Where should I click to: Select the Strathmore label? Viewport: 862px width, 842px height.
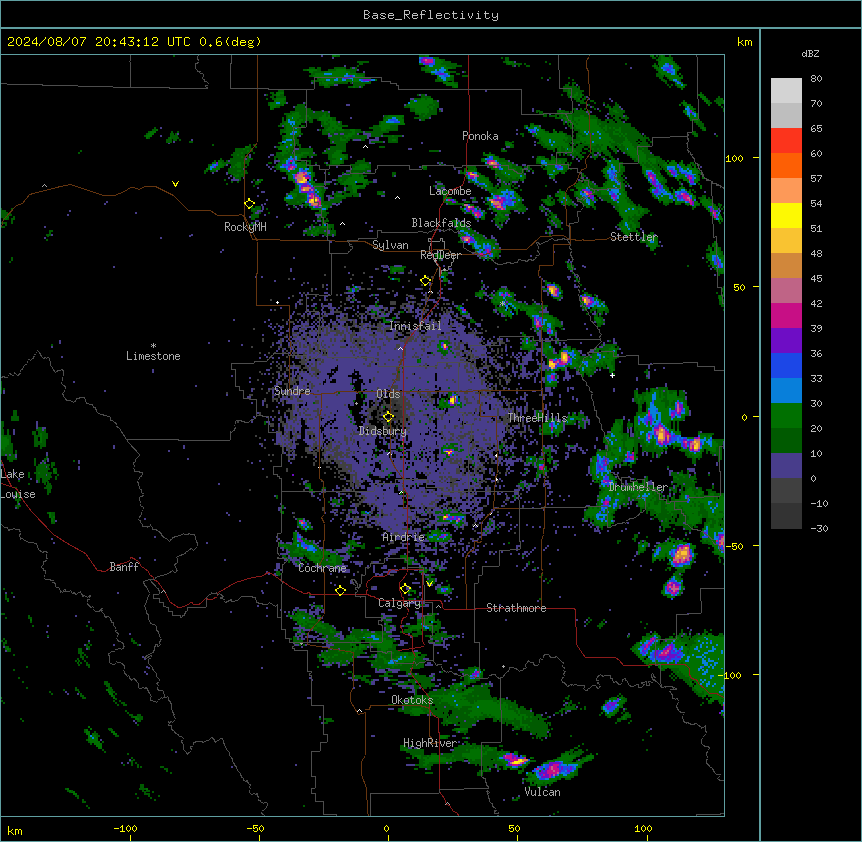click(516, 608)
